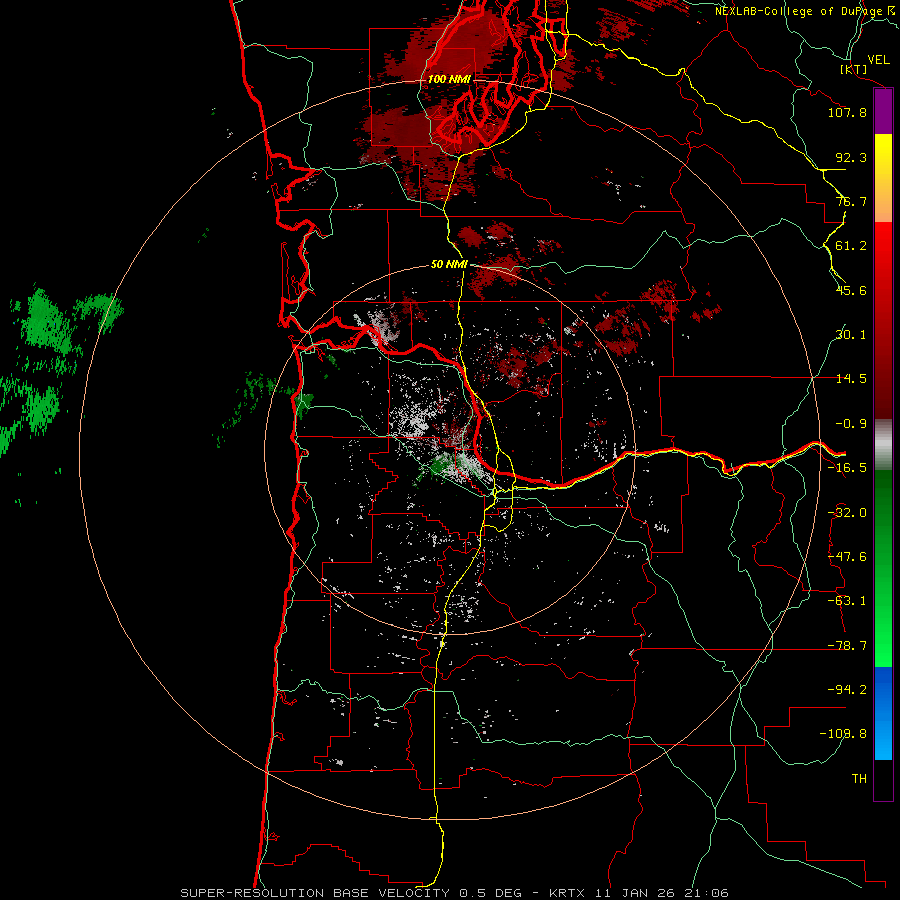
Task: Select the -16.5 scale value
Action: [847, 468]
